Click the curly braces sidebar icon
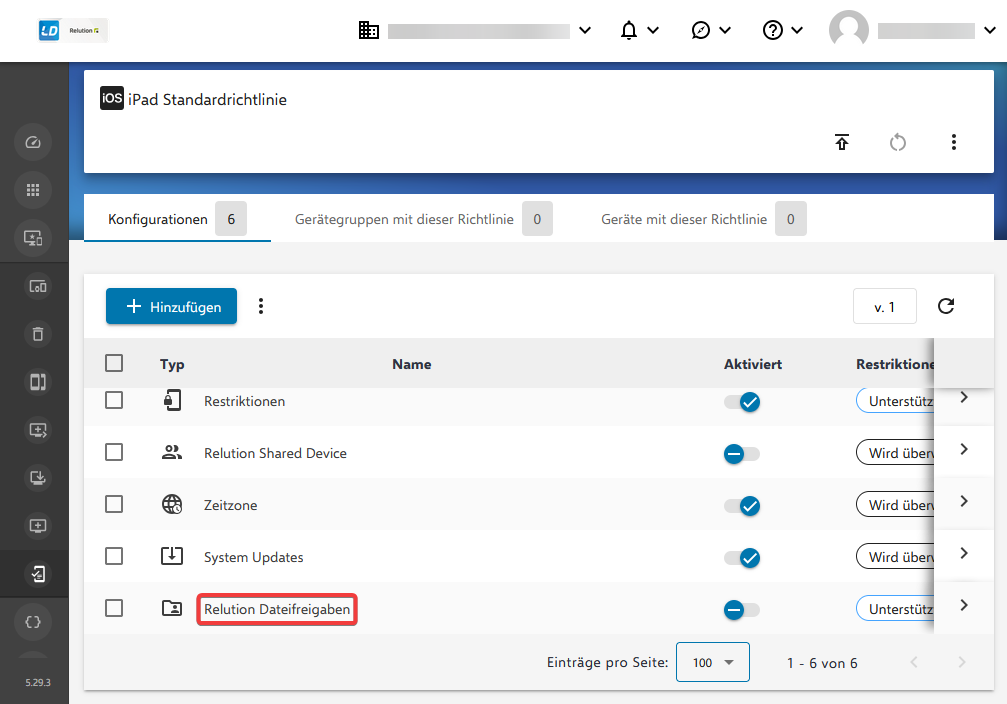Viewport: 1007px width, 704px height. [x=33, y=622]
